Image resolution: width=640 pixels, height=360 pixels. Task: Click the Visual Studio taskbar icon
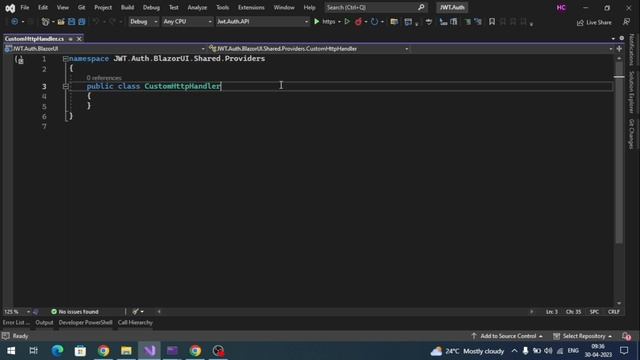(x=149, y=351)
